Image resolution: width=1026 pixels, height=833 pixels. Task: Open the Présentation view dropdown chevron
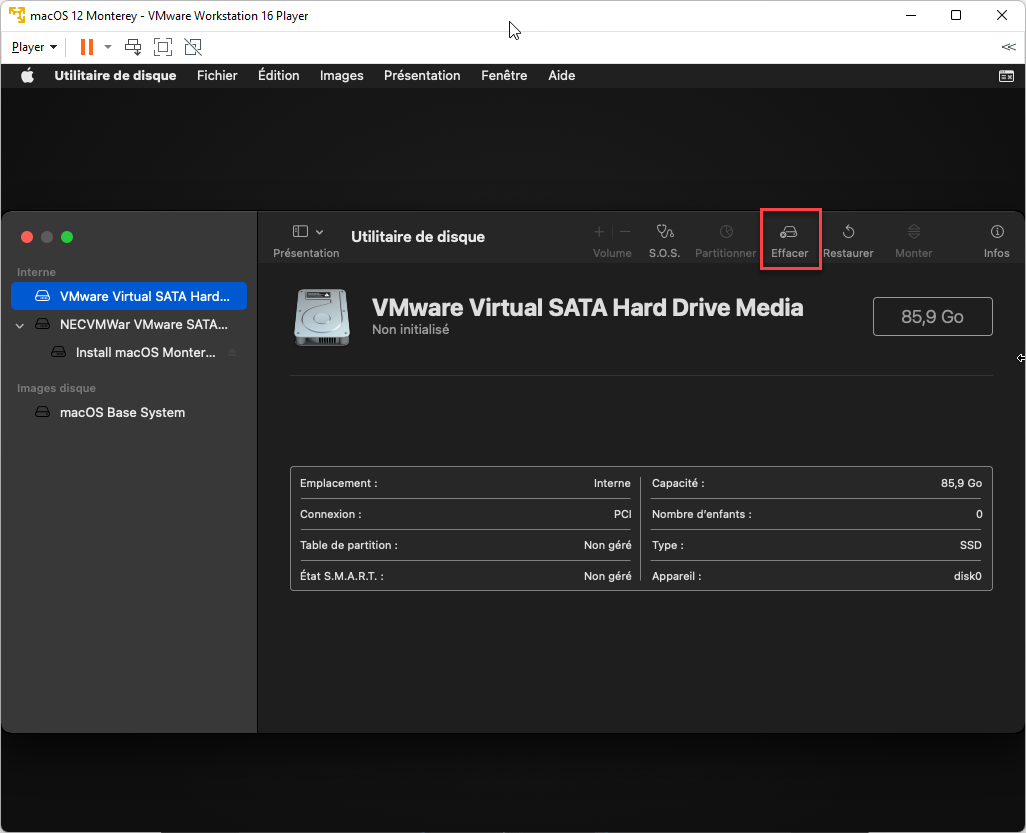tap(319, 232)
